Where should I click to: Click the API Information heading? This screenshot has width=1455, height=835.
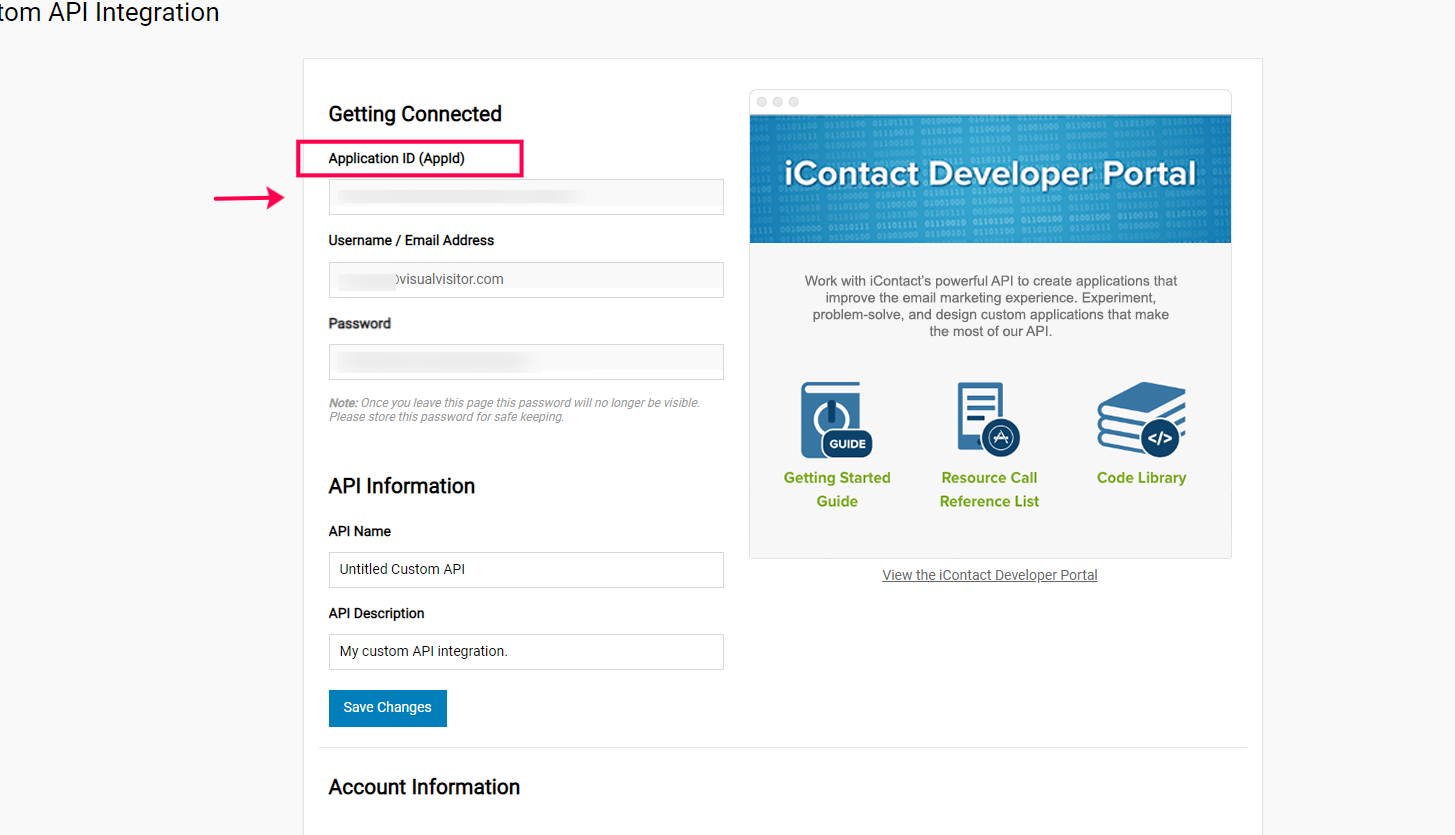tap(402, 486)
